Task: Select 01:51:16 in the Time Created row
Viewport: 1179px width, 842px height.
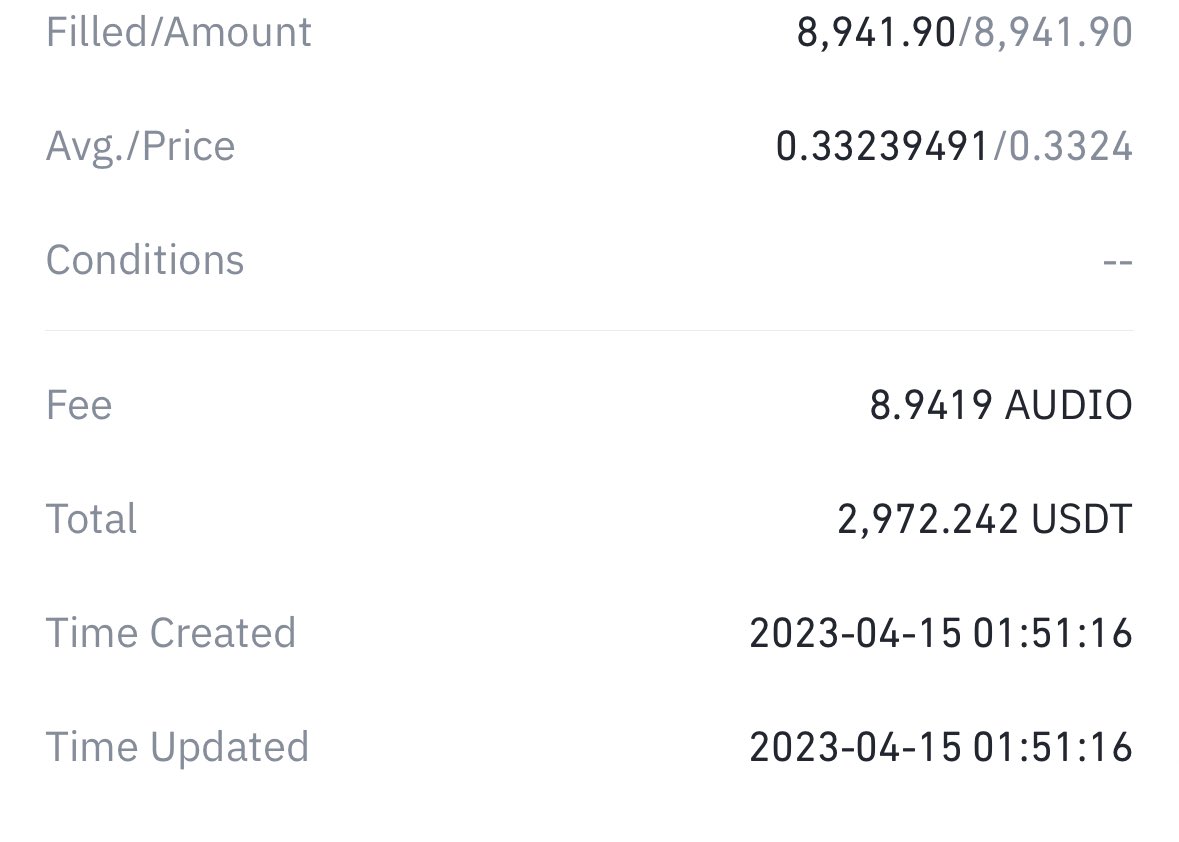Action: click(1053, 633)
